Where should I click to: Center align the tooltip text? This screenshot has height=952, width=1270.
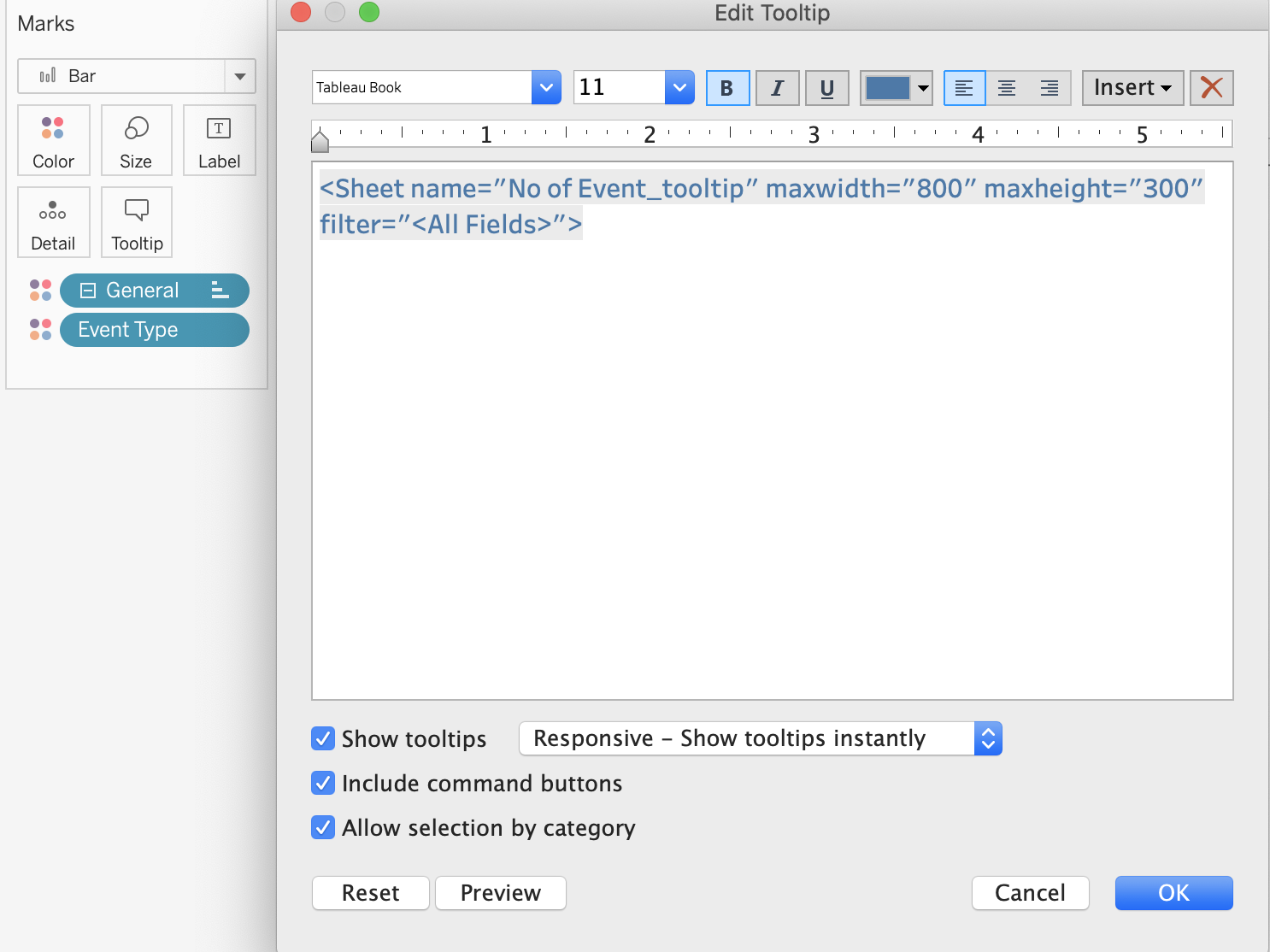point(1007,88)
